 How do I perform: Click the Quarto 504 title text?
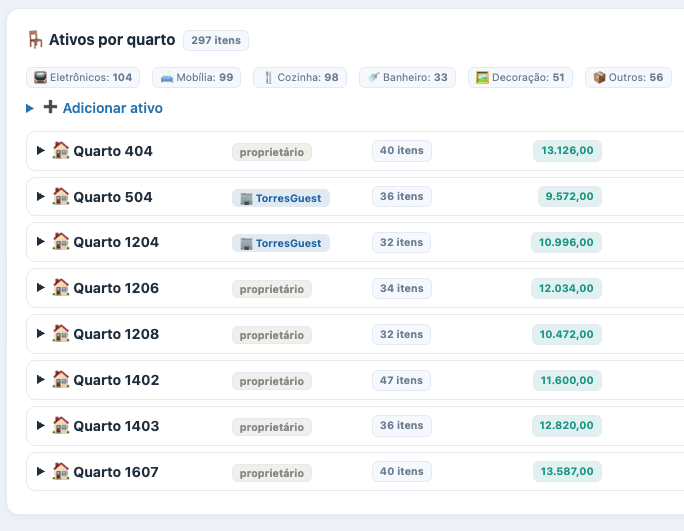tap(113, 197)
